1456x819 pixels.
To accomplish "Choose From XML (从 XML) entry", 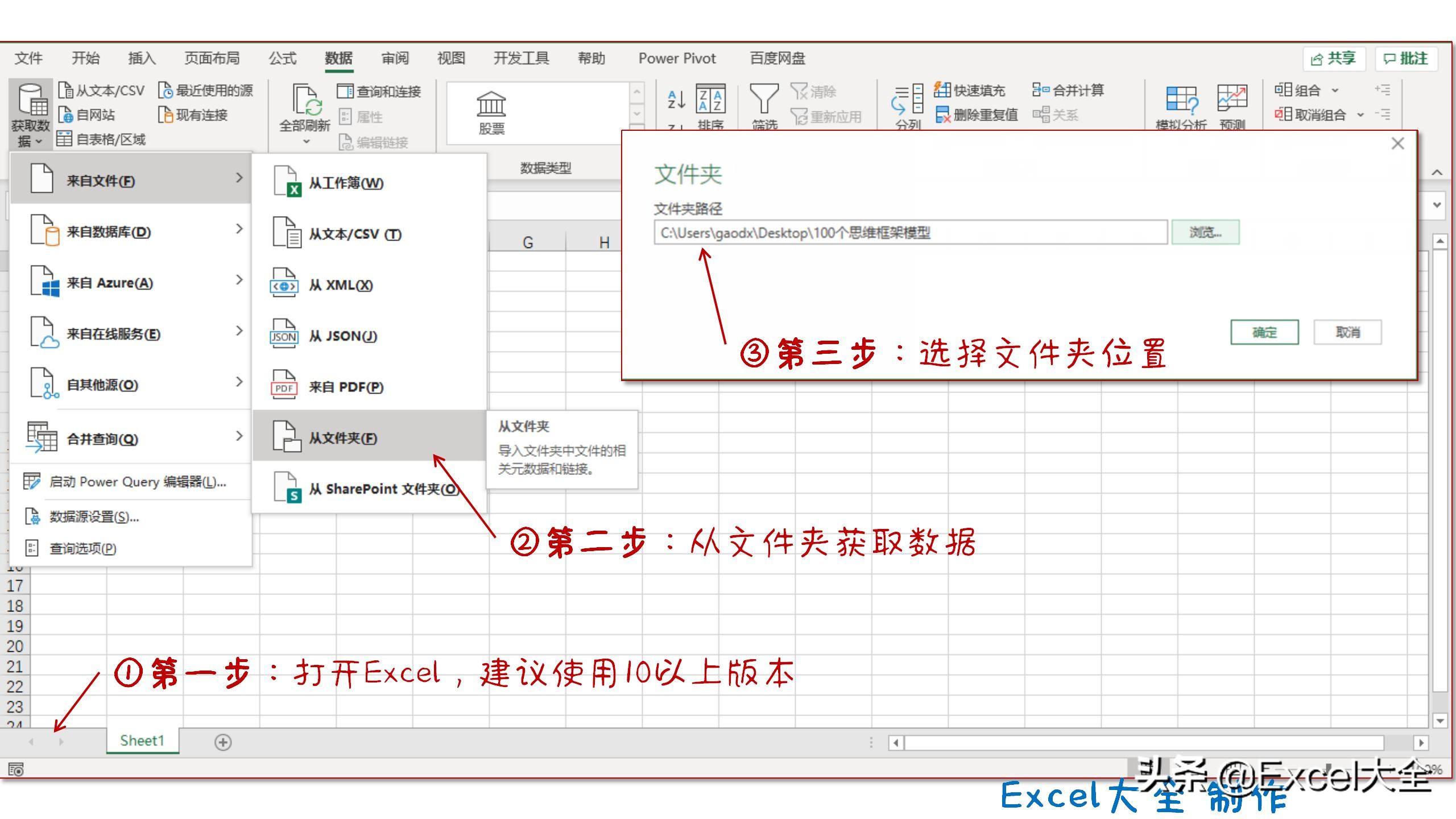I will pyautogui.click(x=370, y=284).
